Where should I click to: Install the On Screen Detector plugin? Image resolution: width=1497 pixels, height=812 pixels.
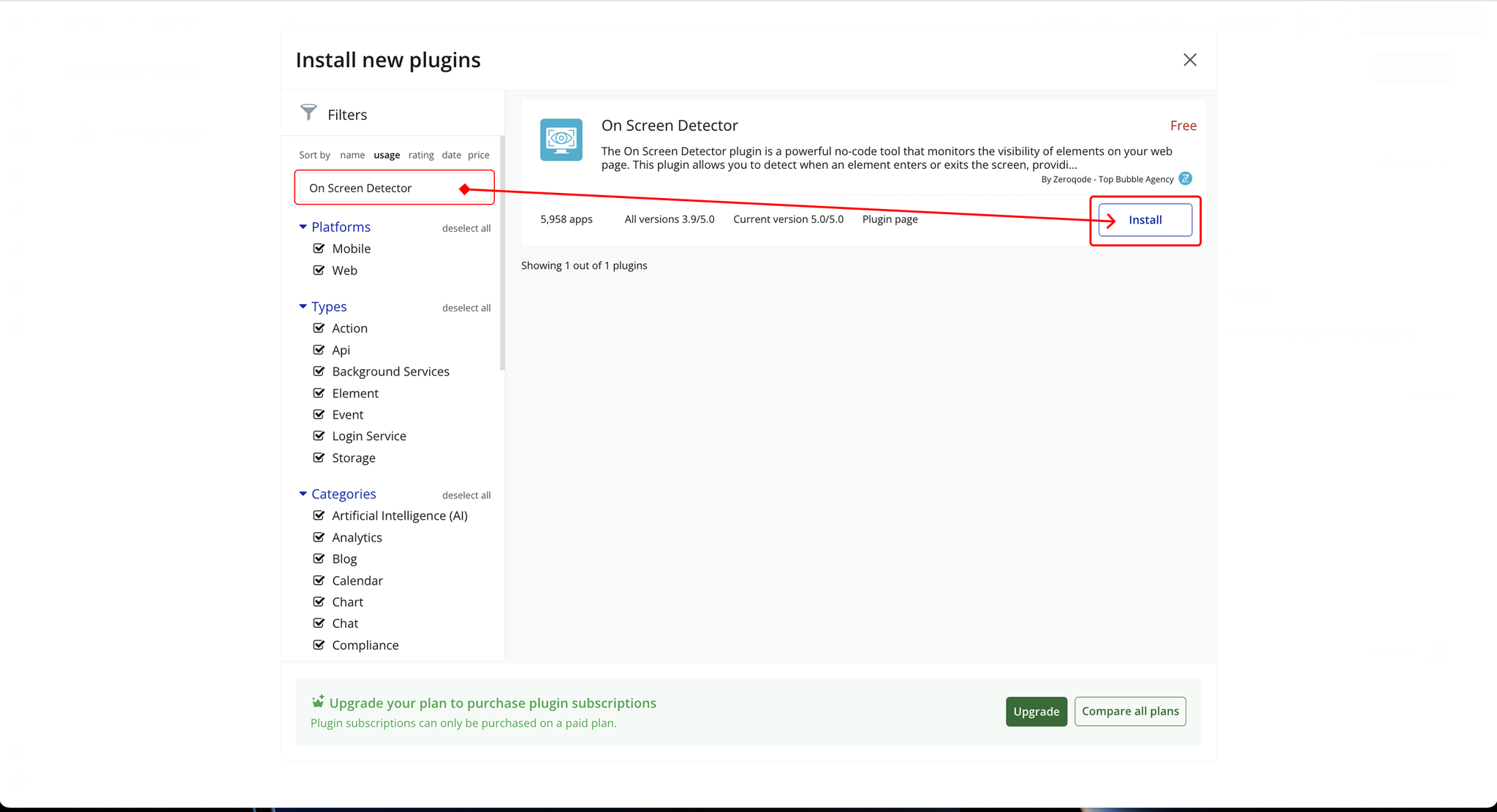[1145, 220]
